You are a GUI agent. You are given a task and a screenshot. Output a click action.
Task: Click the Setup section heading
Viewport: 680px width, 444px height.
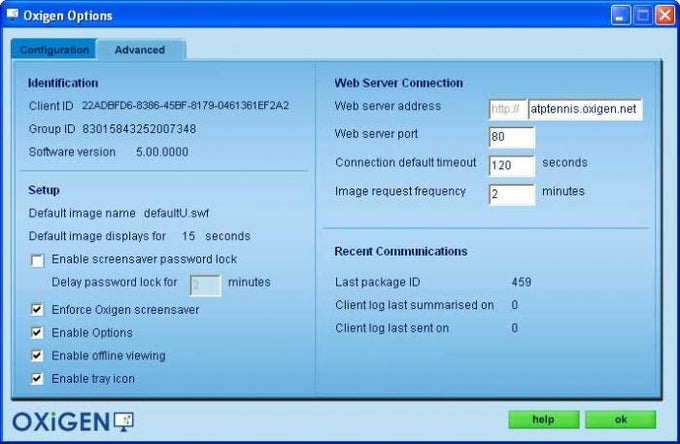tap(44, 190)
